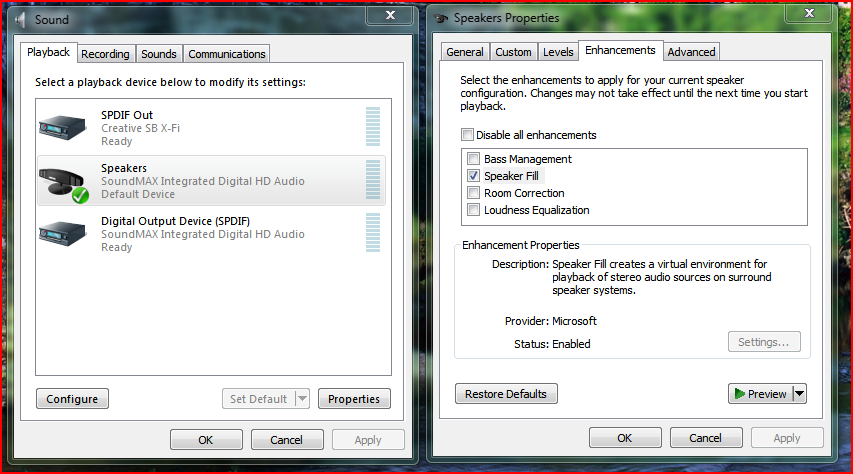Image resolution: width=853 pixels, height=474 pixels.
Task: Enable Room Correction enhancement
Action: click(473, 193)
